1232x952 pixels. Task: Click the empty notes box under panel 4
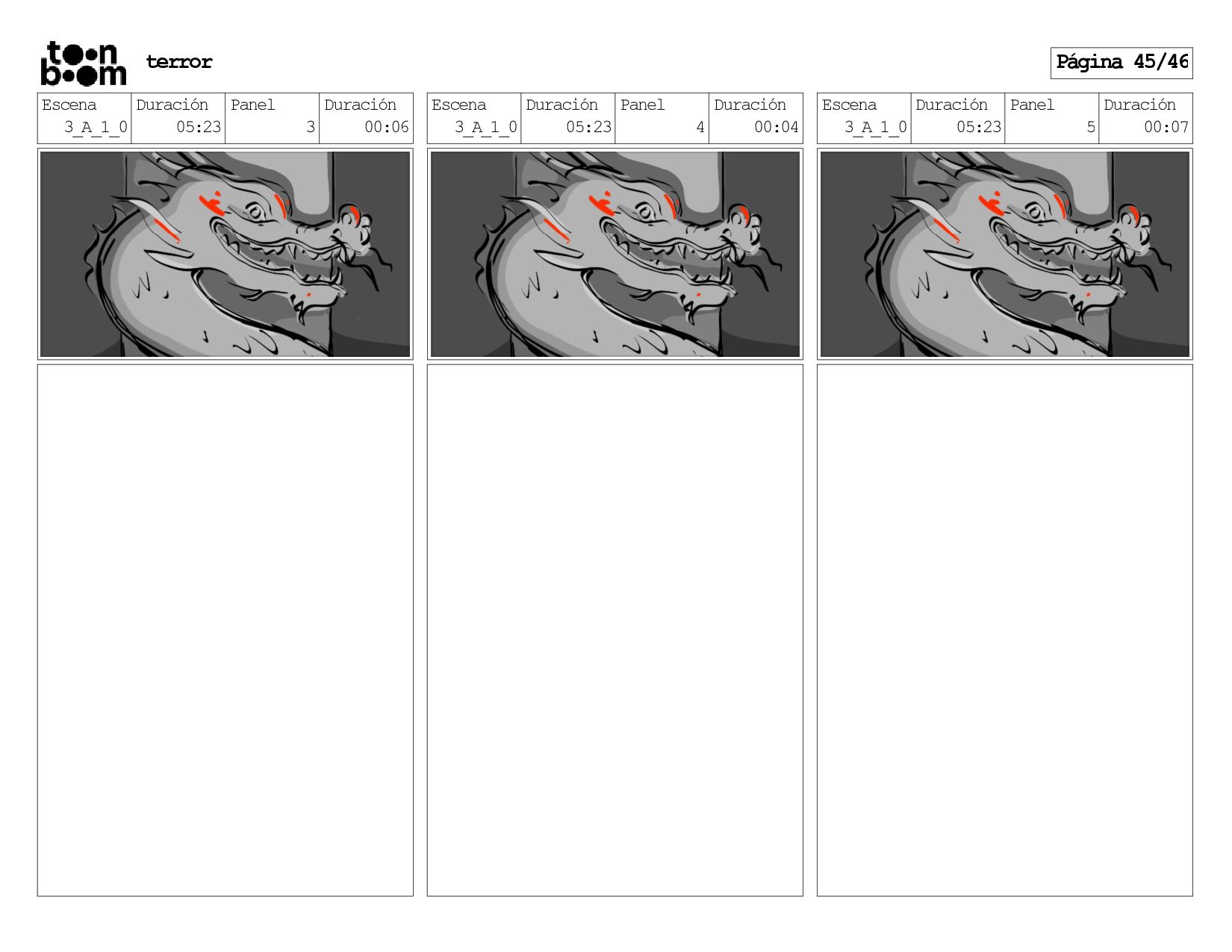click(x=615, y=630)
